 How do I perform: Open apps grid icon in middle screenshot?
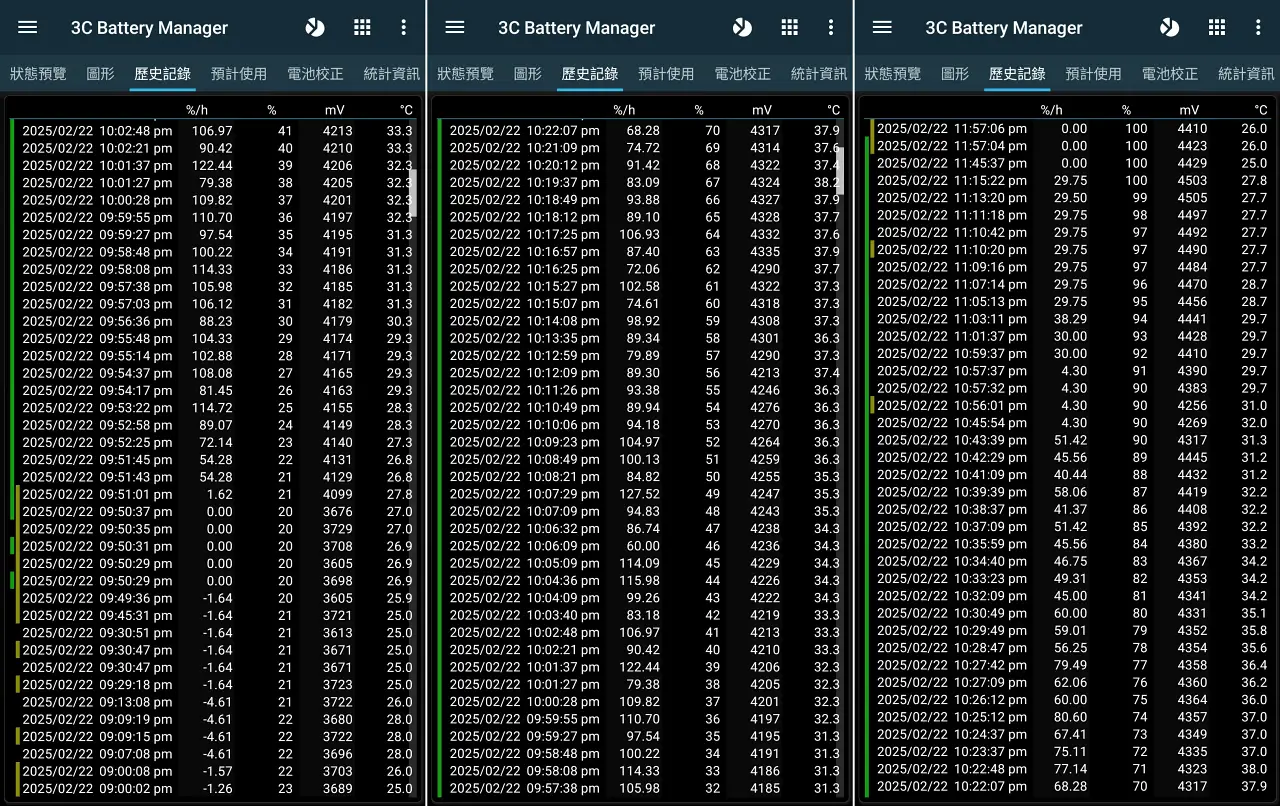coord(789,27)
